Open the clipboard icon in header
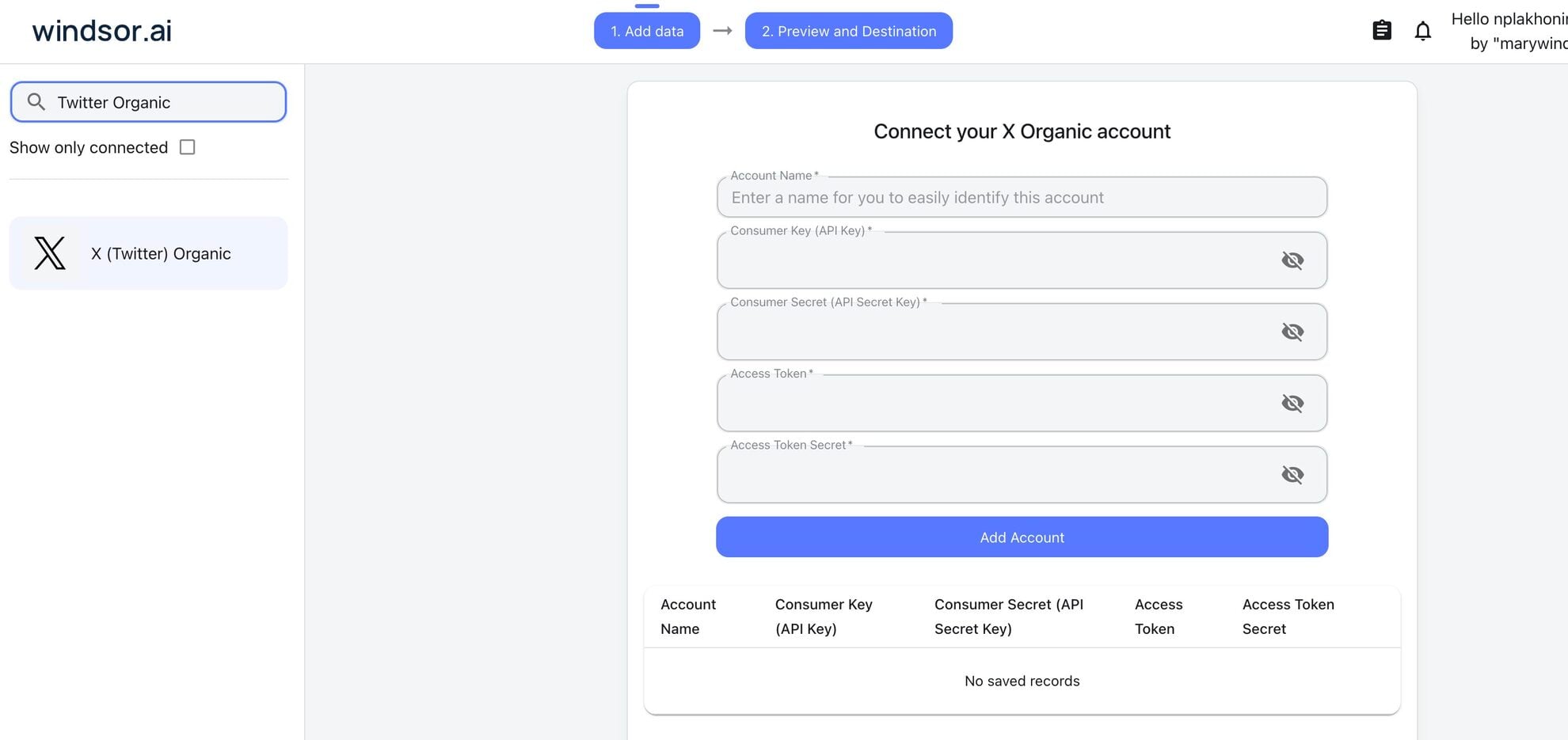Screen dimensions: 1568x740 click(1381, 30)
